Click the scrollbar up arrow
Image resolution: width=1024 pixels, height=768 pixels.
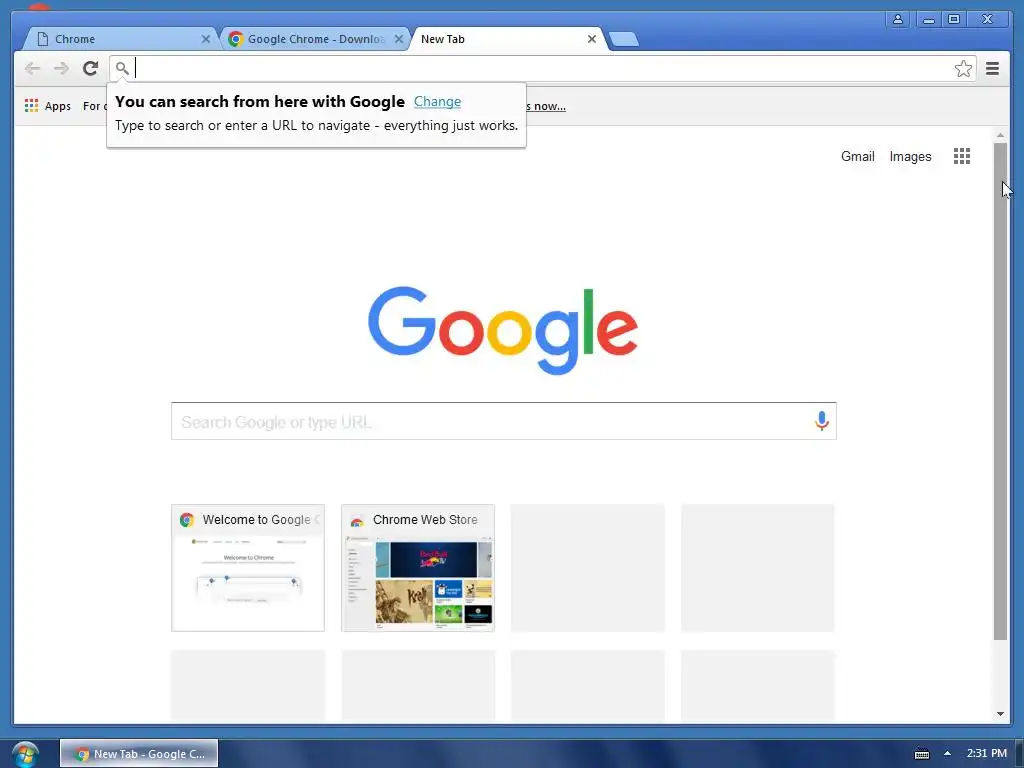pos(1000,135)
